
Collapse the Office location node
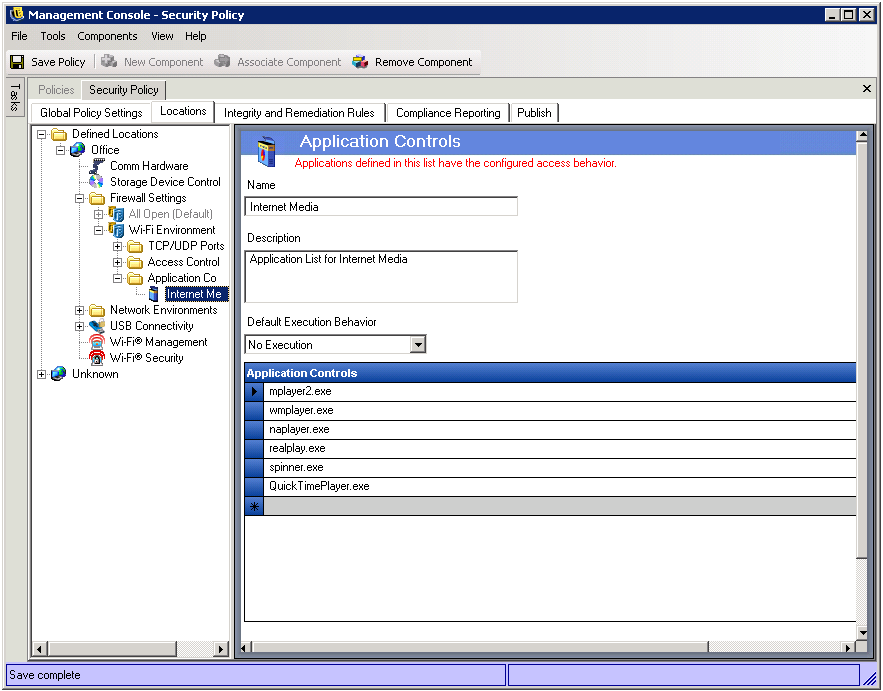tap(60, 150)
